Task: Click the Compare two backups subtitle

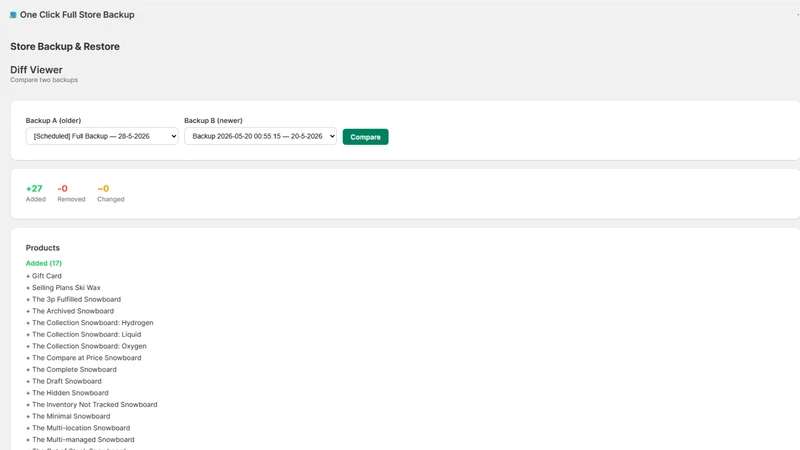Action: (44, 80)
